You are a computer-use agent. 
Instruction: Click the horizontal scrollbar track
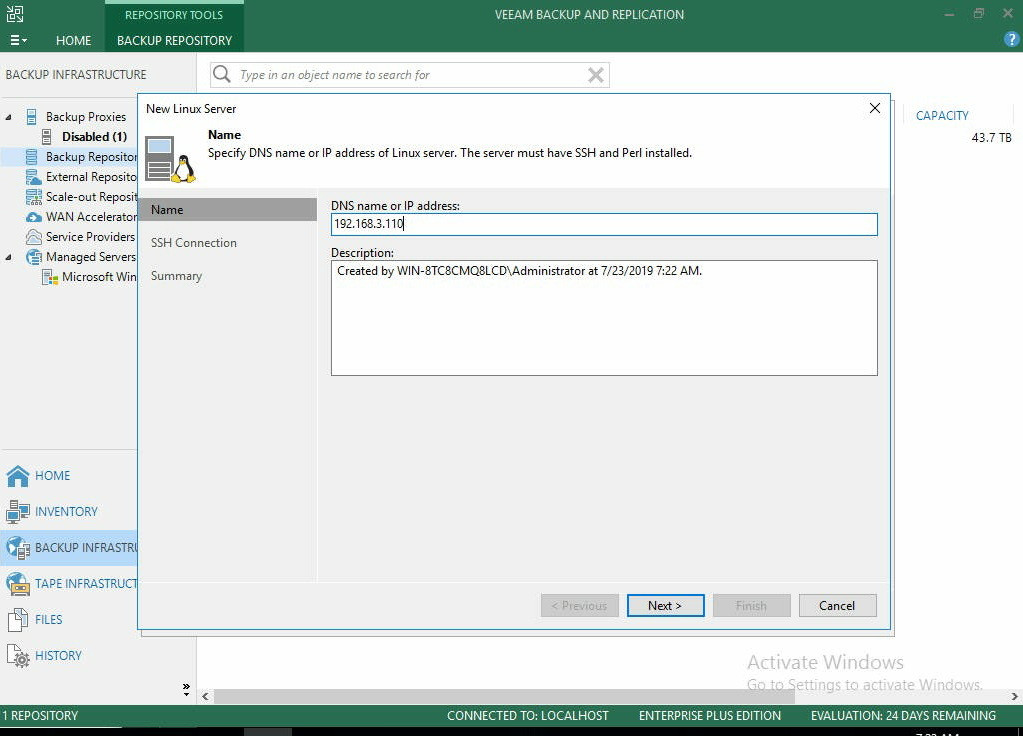click(x=609, y=696)
